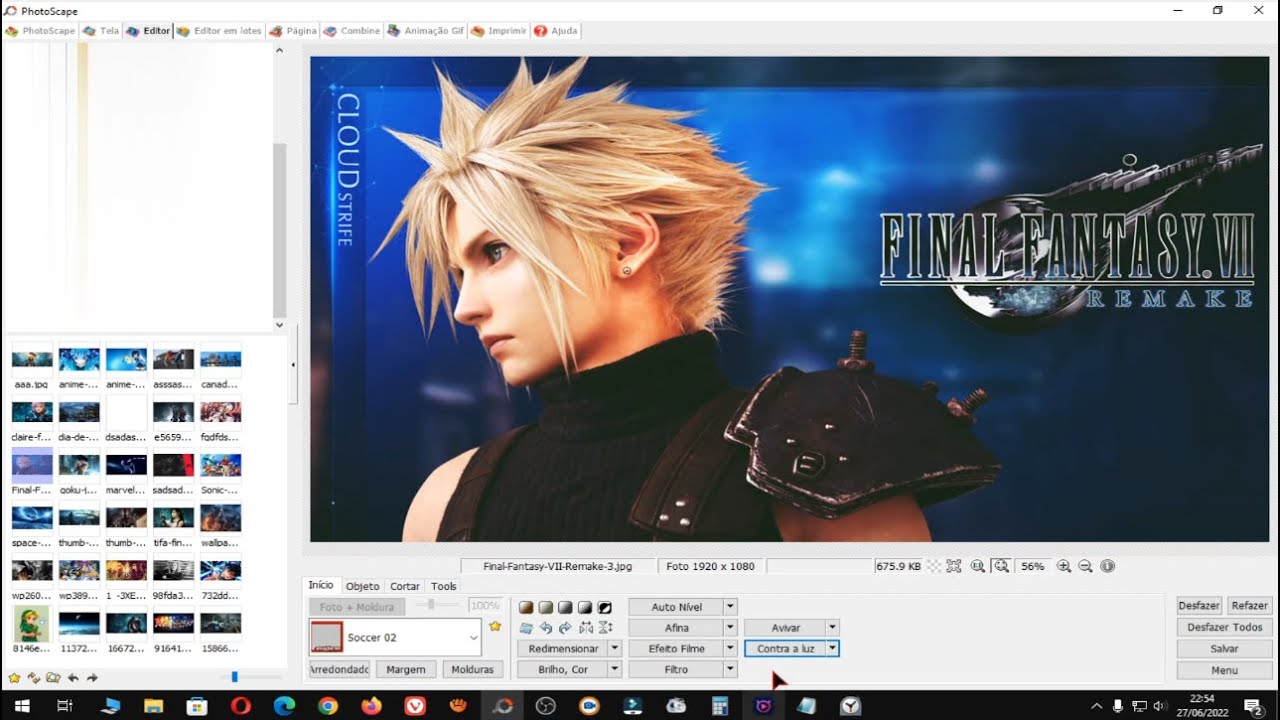This screenshot has width=1280, height=720.
Task: Click the Desfazer button
Action: [x=1198, y=606]
